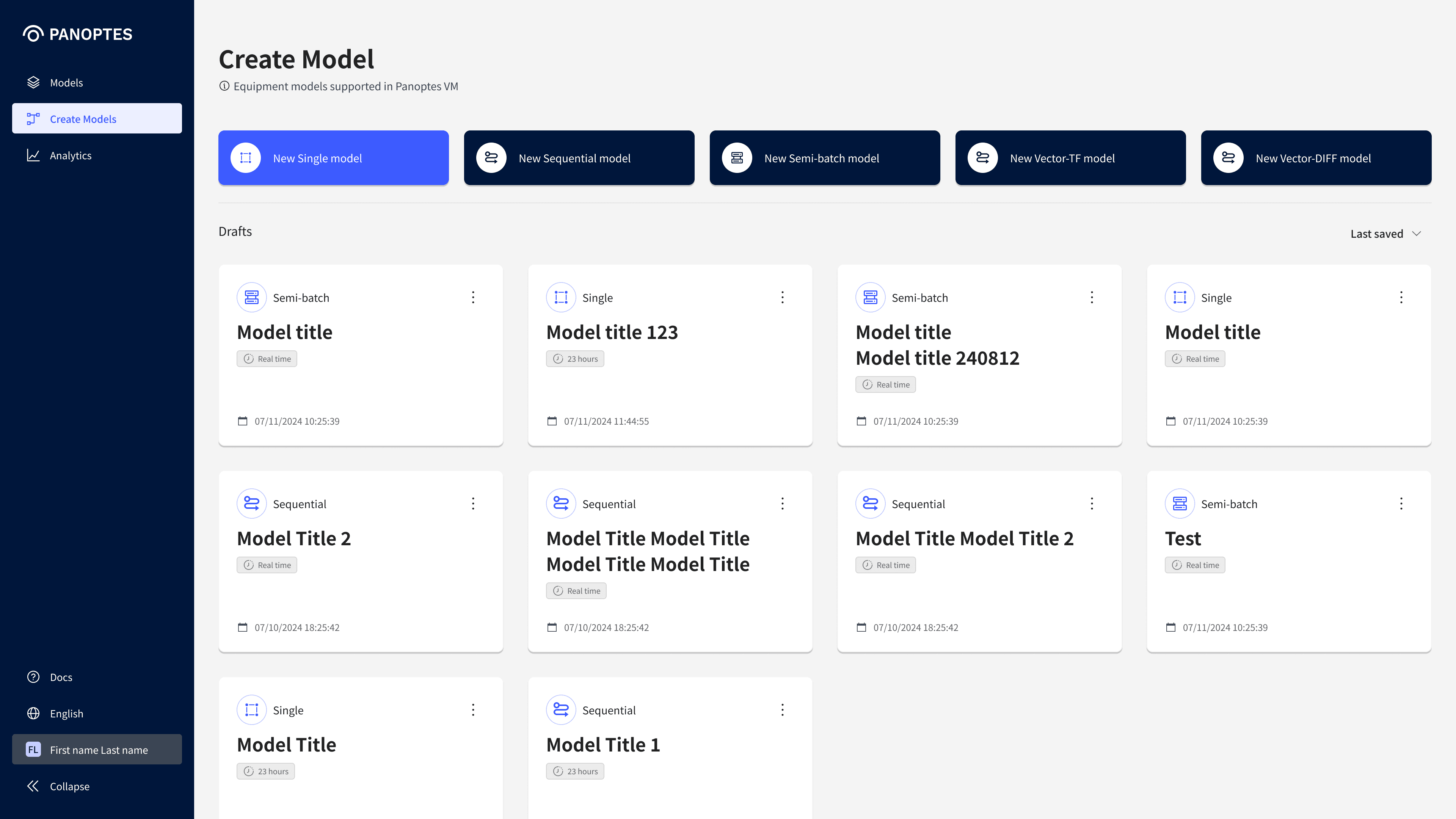Open three-dot menu on Model title 123 card
Screen dimensions: 1456x819
pos(782,297)
